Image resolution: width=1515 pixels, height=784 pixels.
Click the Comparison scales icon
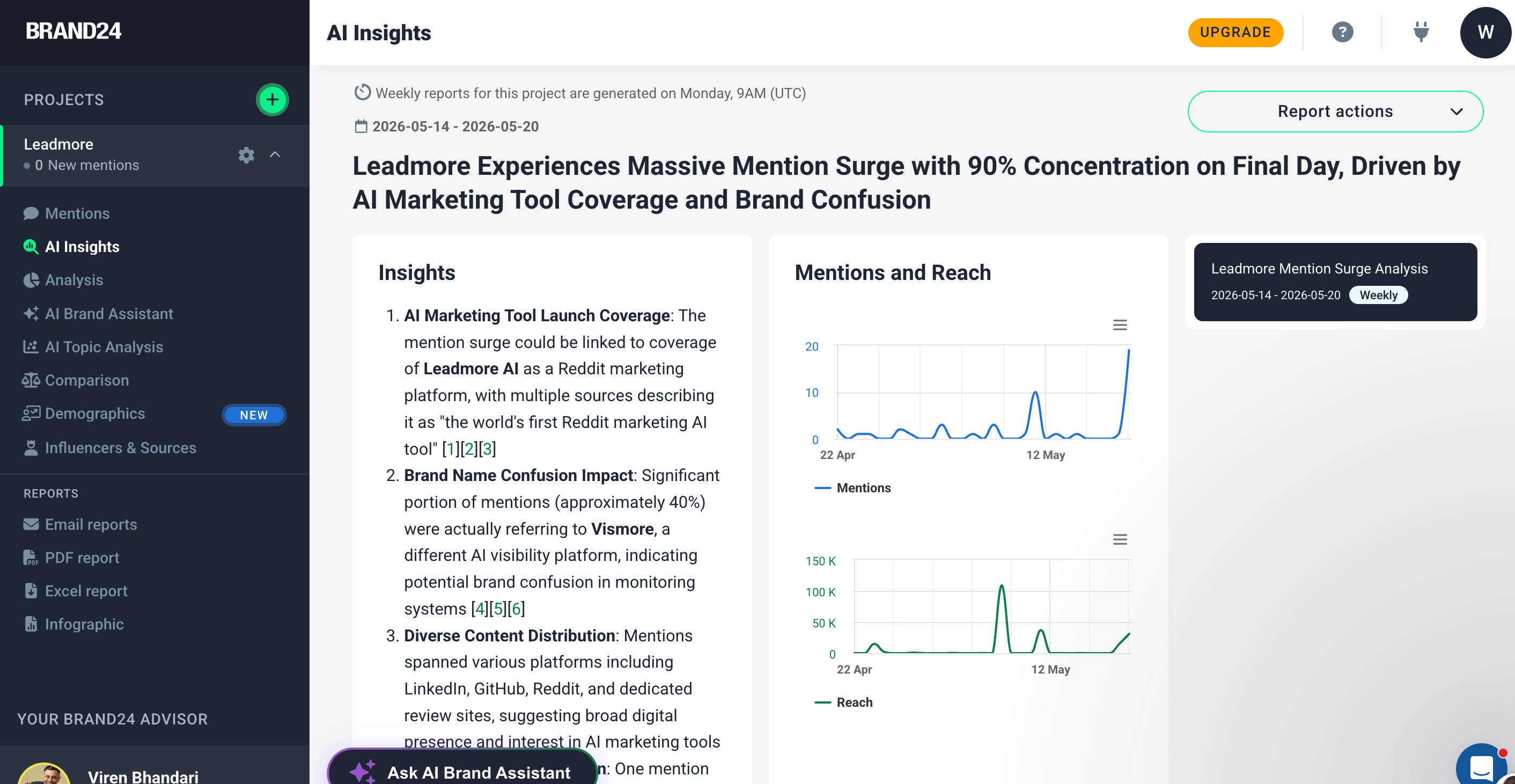31,380
